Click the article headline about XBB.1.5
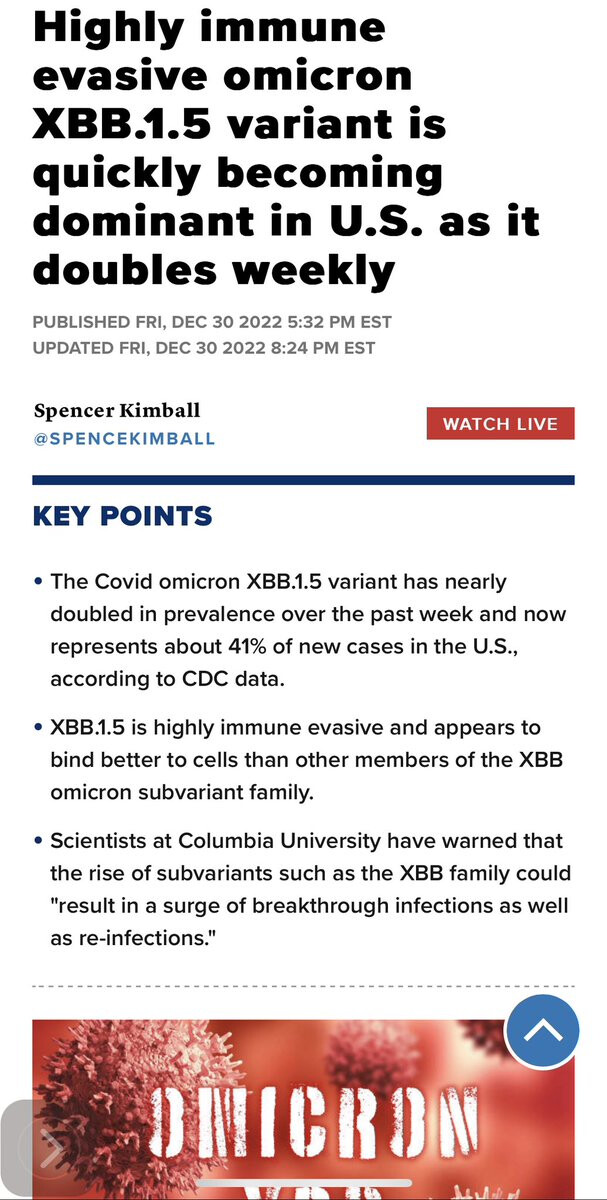607x1200 pixels. coord(286,148)
